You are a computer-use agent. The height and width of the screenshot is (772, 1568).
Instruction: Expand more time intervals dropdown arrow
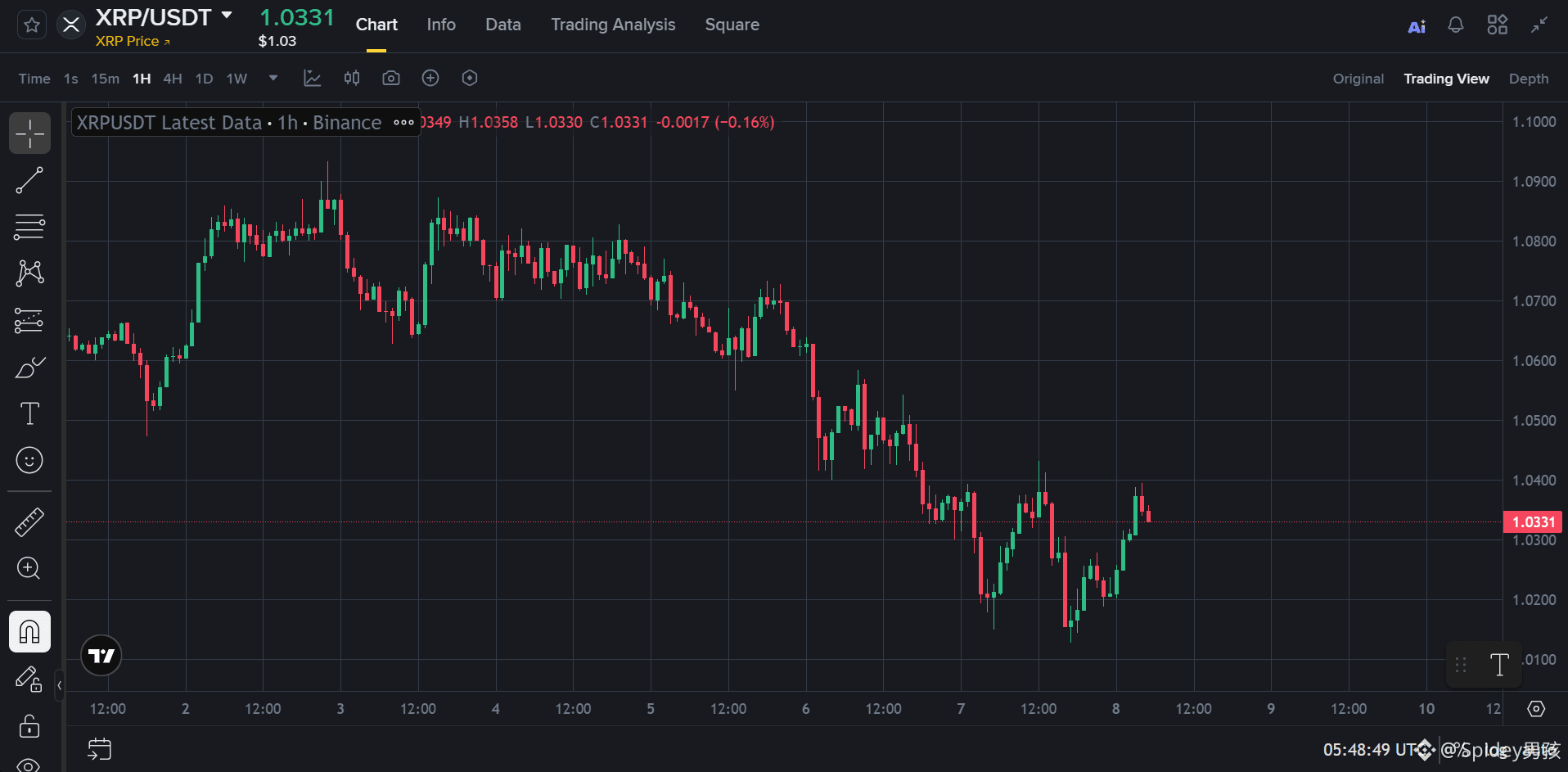click(273, 78)
